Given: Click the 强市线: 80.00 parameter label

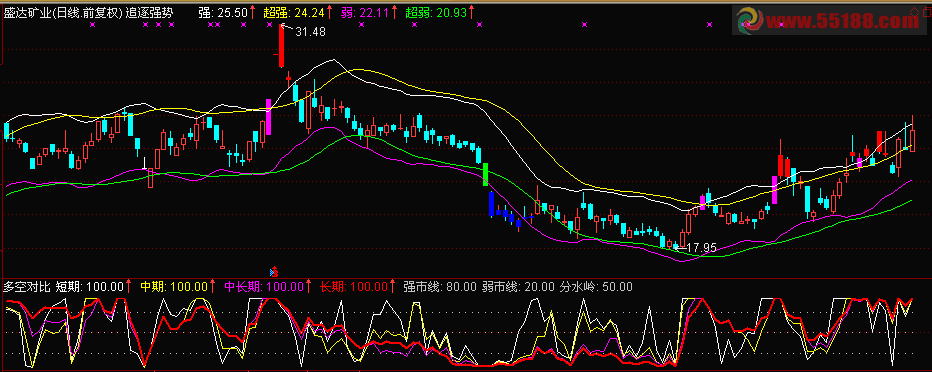Looking at the screenshot, I should [440, 287].
